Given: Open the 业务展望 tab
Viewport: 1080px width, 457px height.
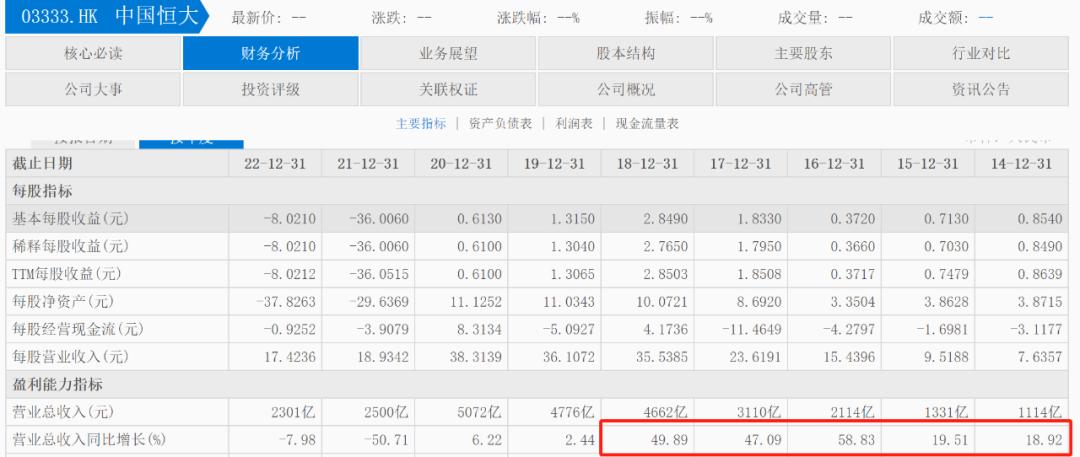Looking at the screenshot, I should (448, 53).
